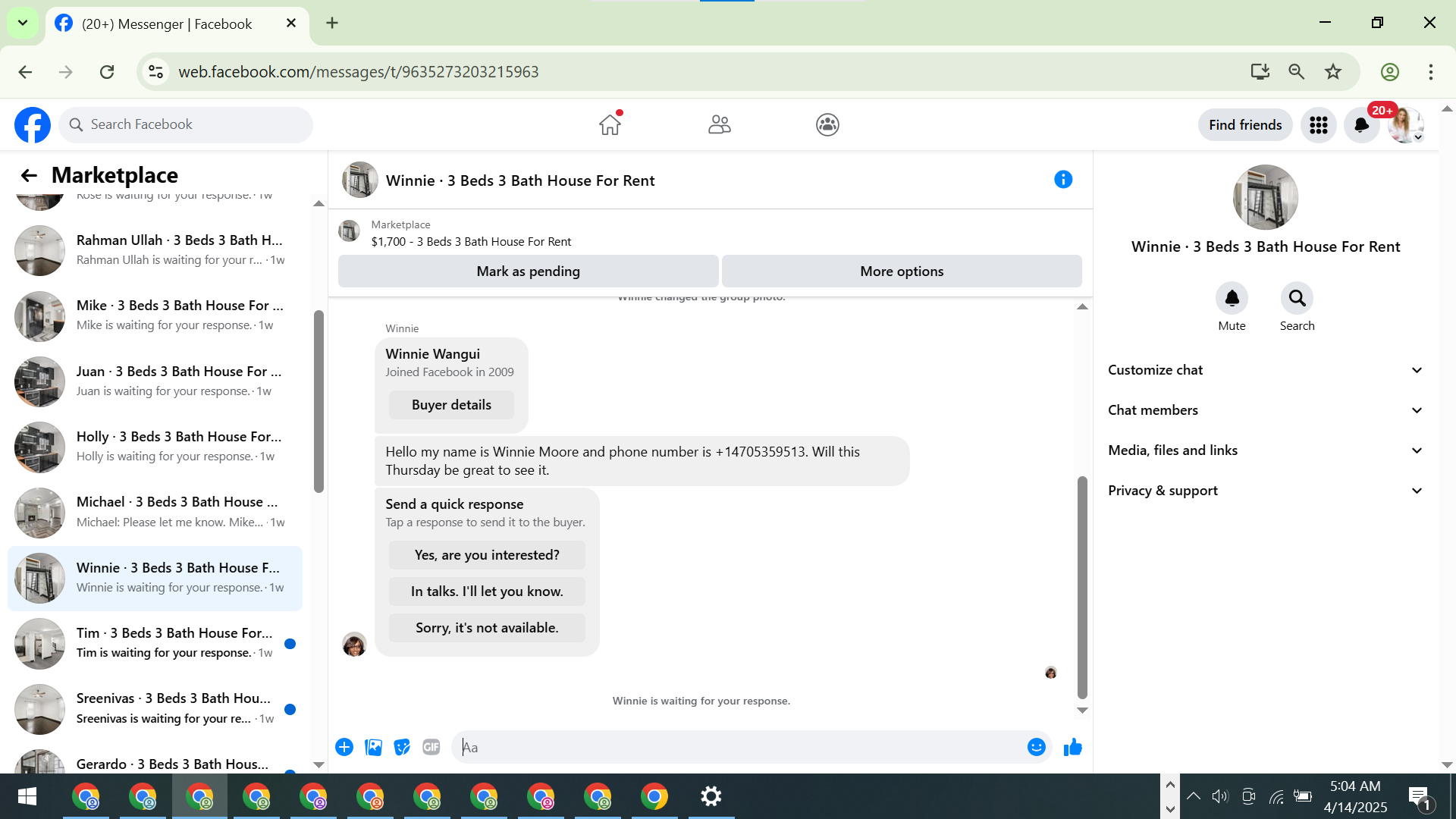Open the Facebook menu grid
The width and height of the screenshot is (1456, 819).
coord(1319,125)
